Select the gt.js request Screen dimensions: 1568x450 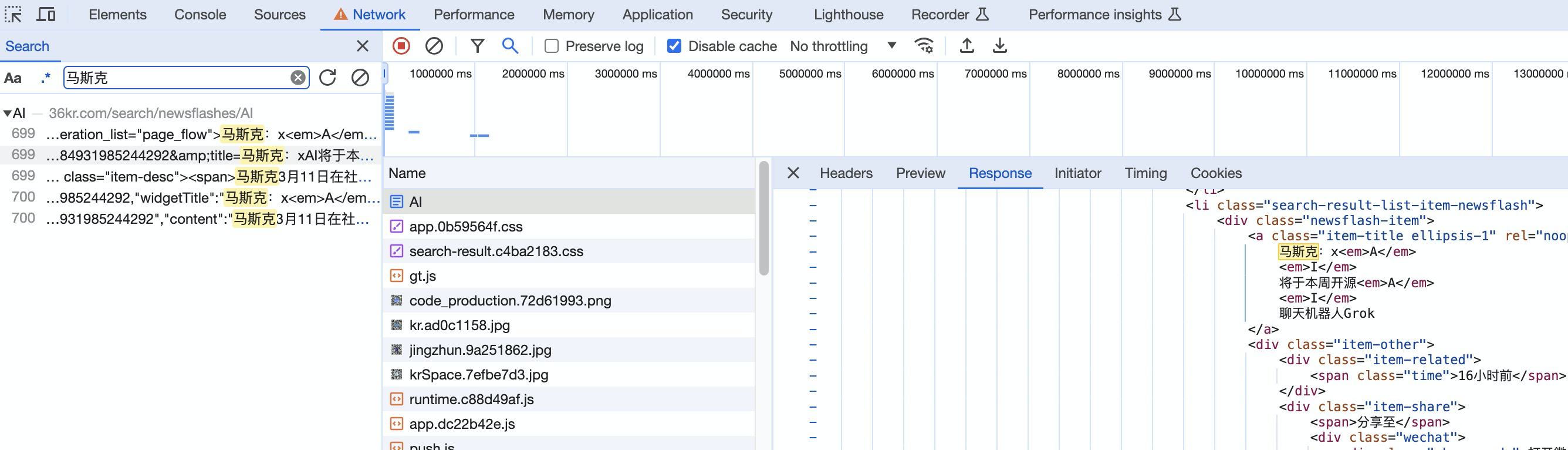click(423, 276)
